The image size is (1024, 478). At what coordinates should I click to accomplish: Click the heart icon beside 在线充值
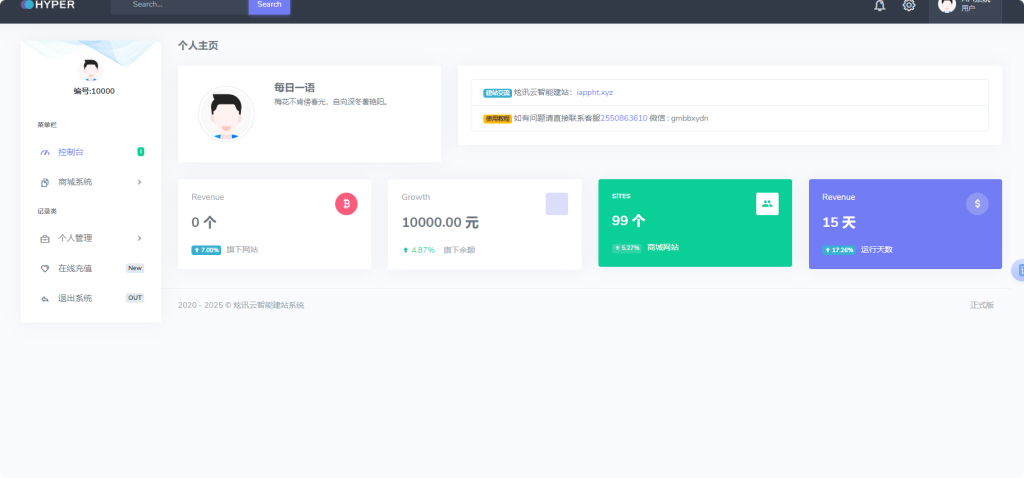coord(44,268)
